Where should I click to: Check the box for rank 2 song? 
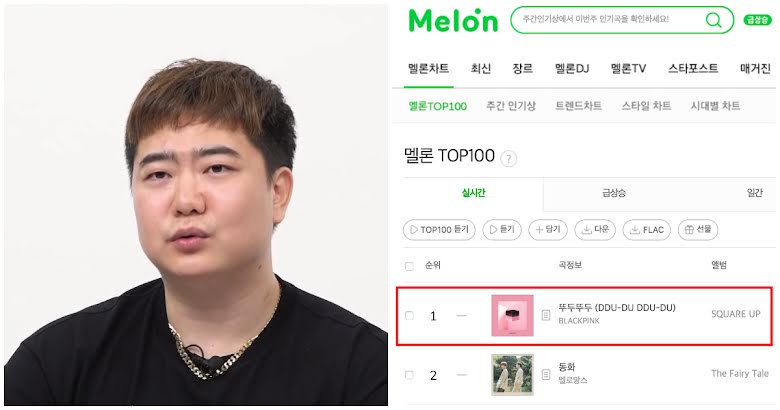click(409, 375)
